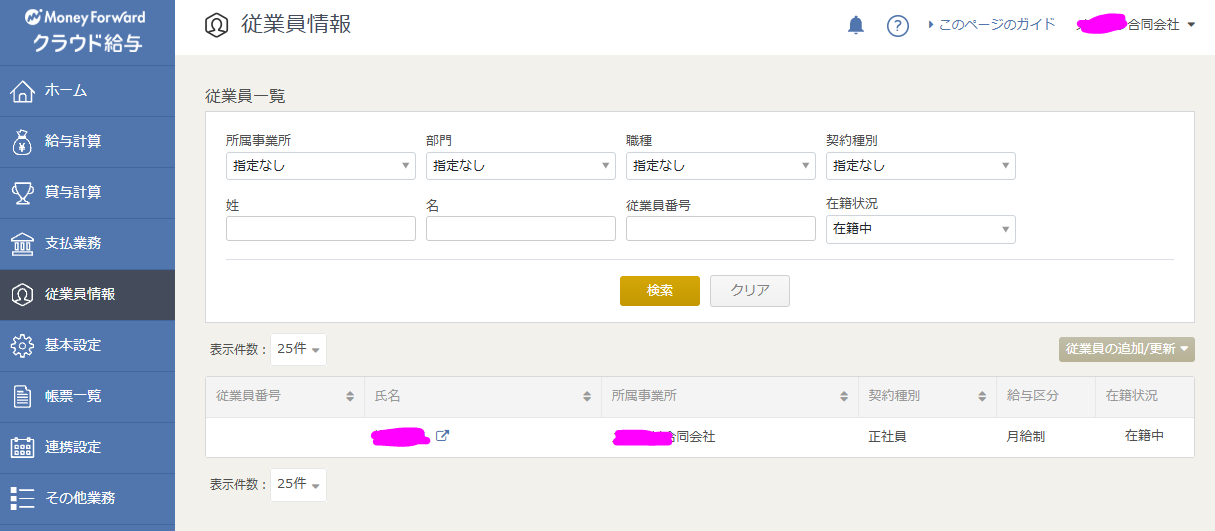
Task: Open the 支払業務 bank icon
Action: point(22,244)
